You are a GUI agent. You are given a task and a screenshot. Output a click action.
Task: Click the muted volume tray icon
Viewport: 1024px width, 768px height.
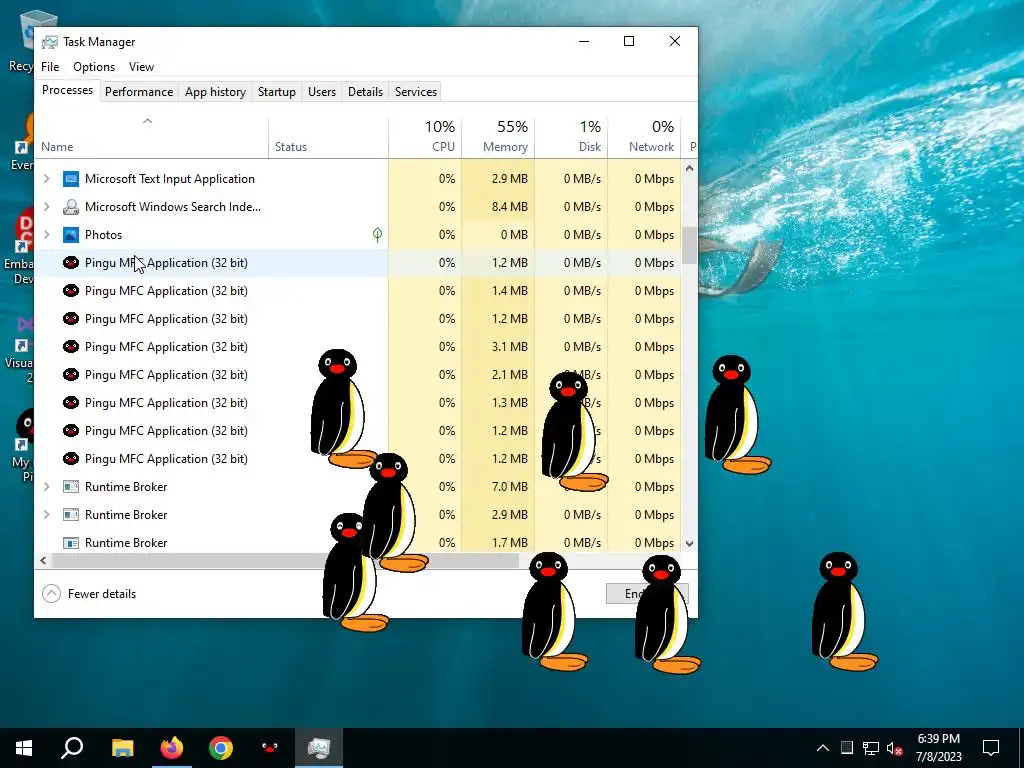tap(895, 748)
